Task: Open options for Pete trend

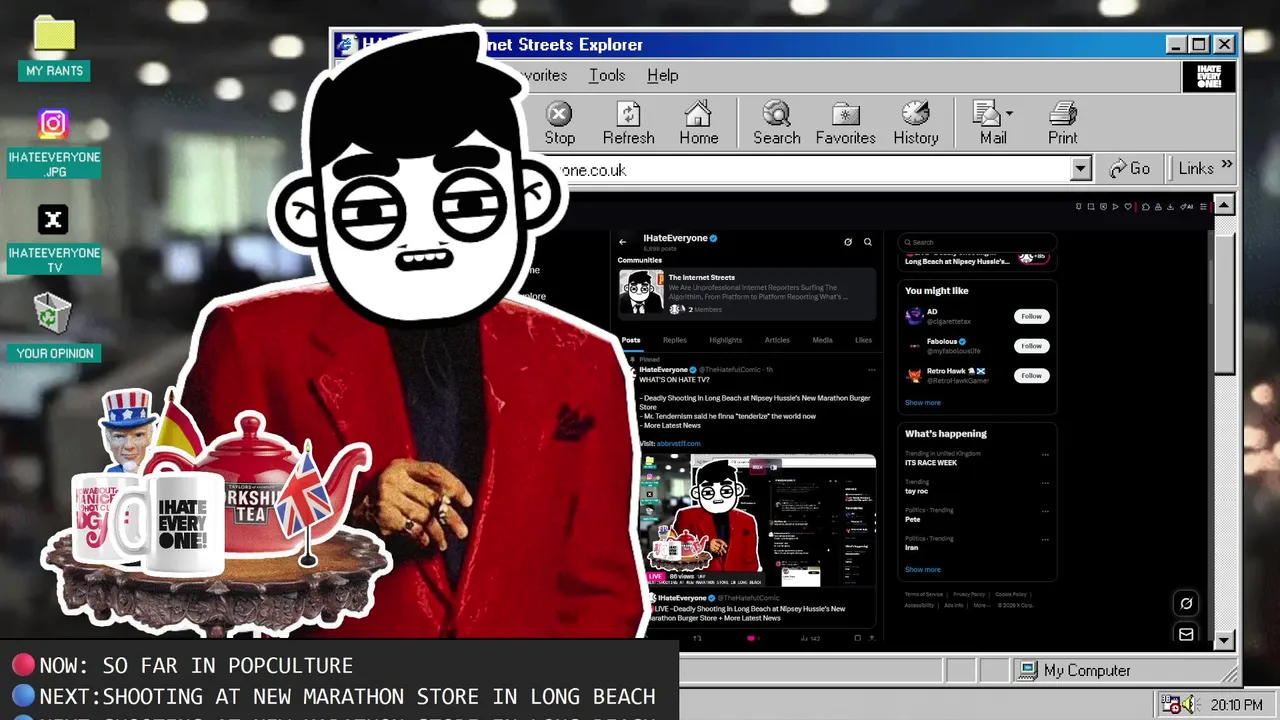Action: point(1045,510)
